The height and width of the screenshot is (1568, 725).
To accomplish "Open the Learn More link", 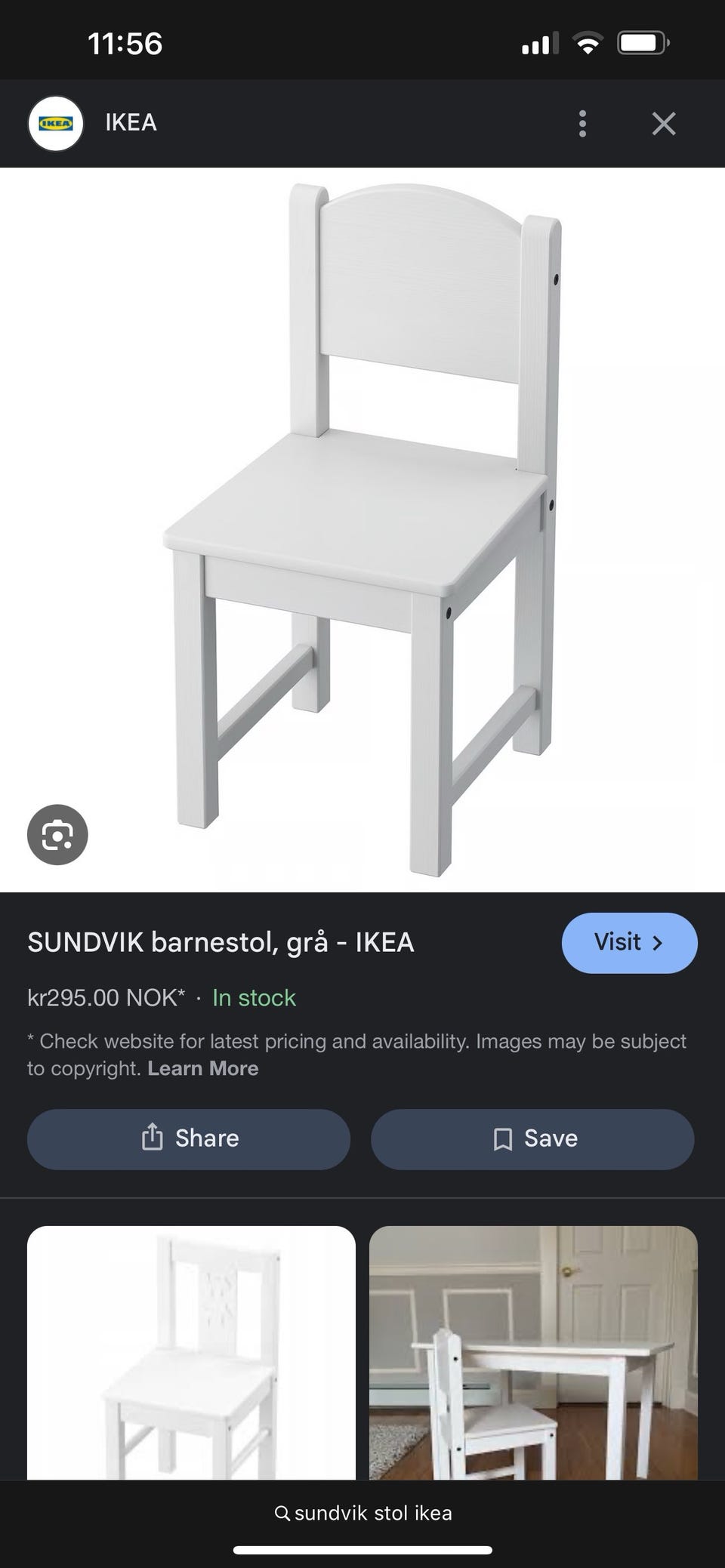I will 203,1068.
